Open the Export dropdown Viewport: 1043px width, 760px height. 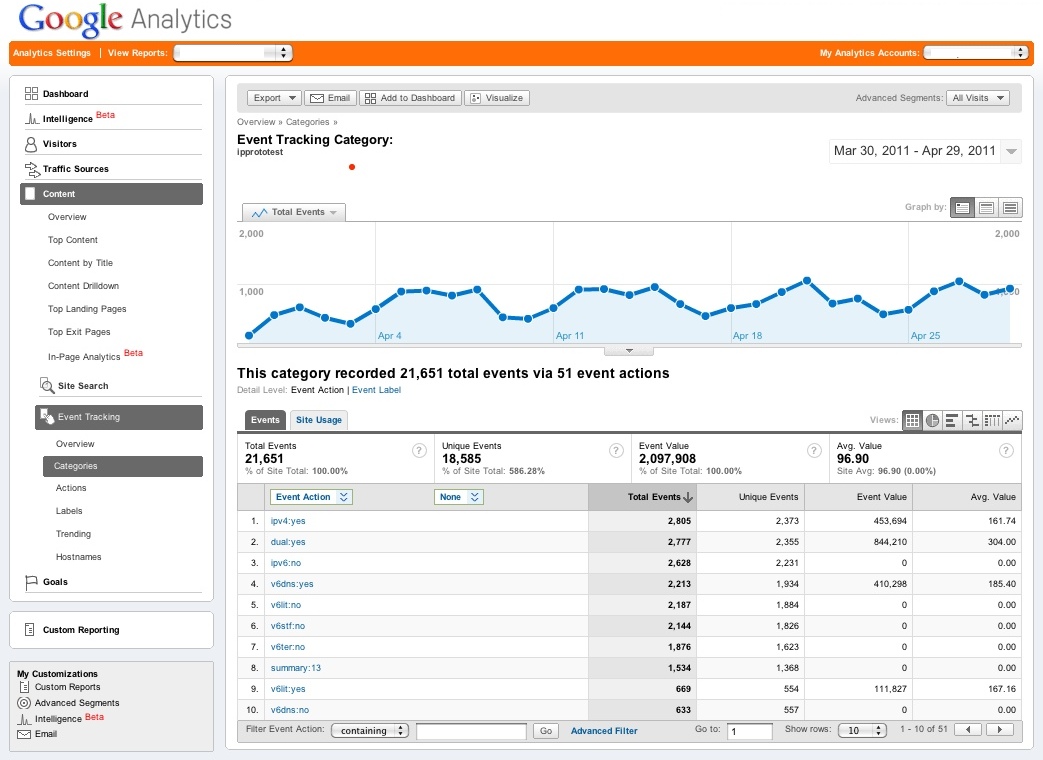pyautogui.click(x=274, y=98)
